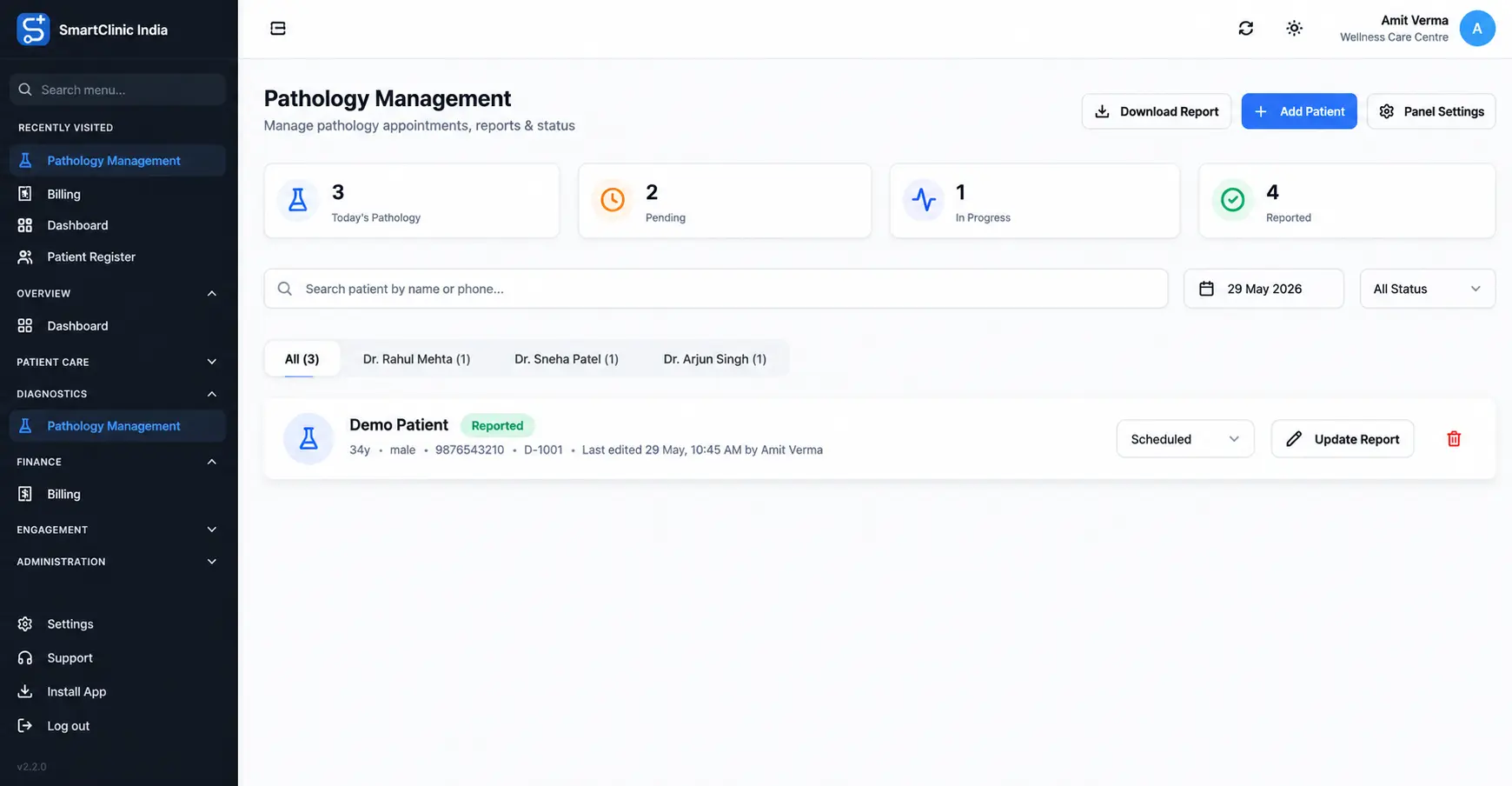Toggle the sidebar panel icon
The width and height of the screenshot is (1512, 786).
pyautogui.click(x=278, y=29)
